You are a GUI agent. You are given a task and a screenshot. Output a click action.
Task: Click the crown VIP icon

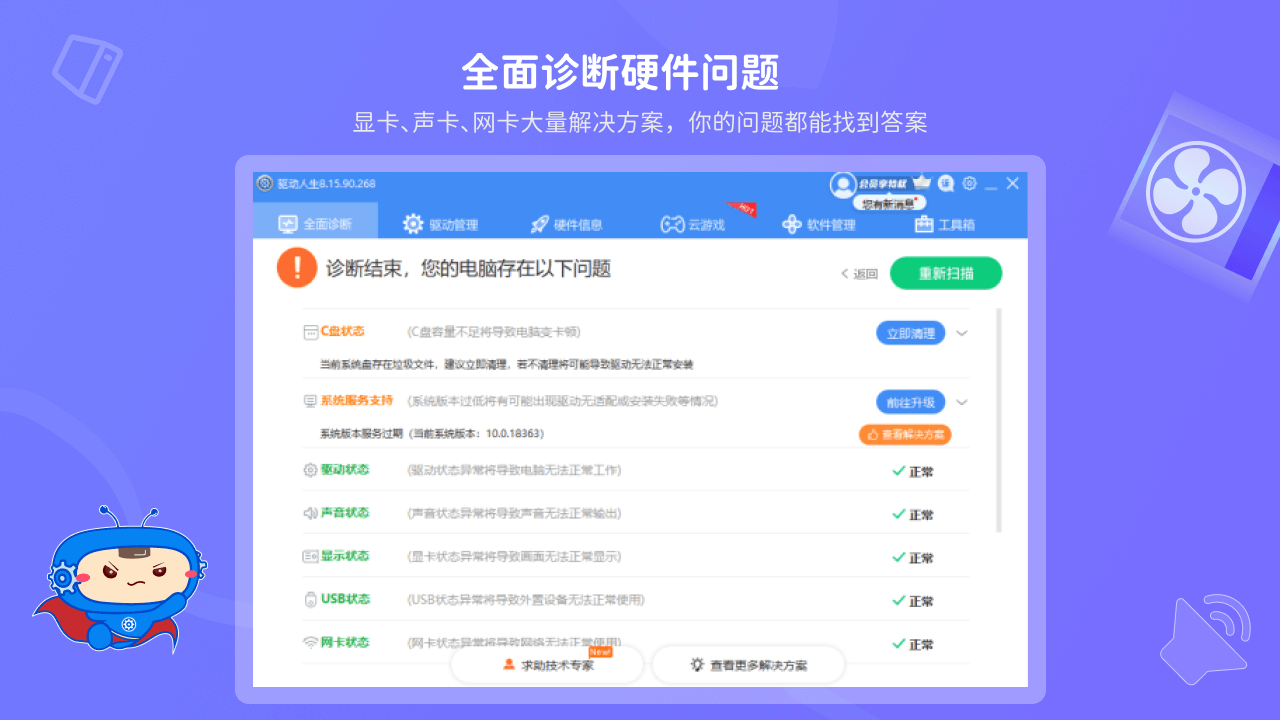(922, 183)
